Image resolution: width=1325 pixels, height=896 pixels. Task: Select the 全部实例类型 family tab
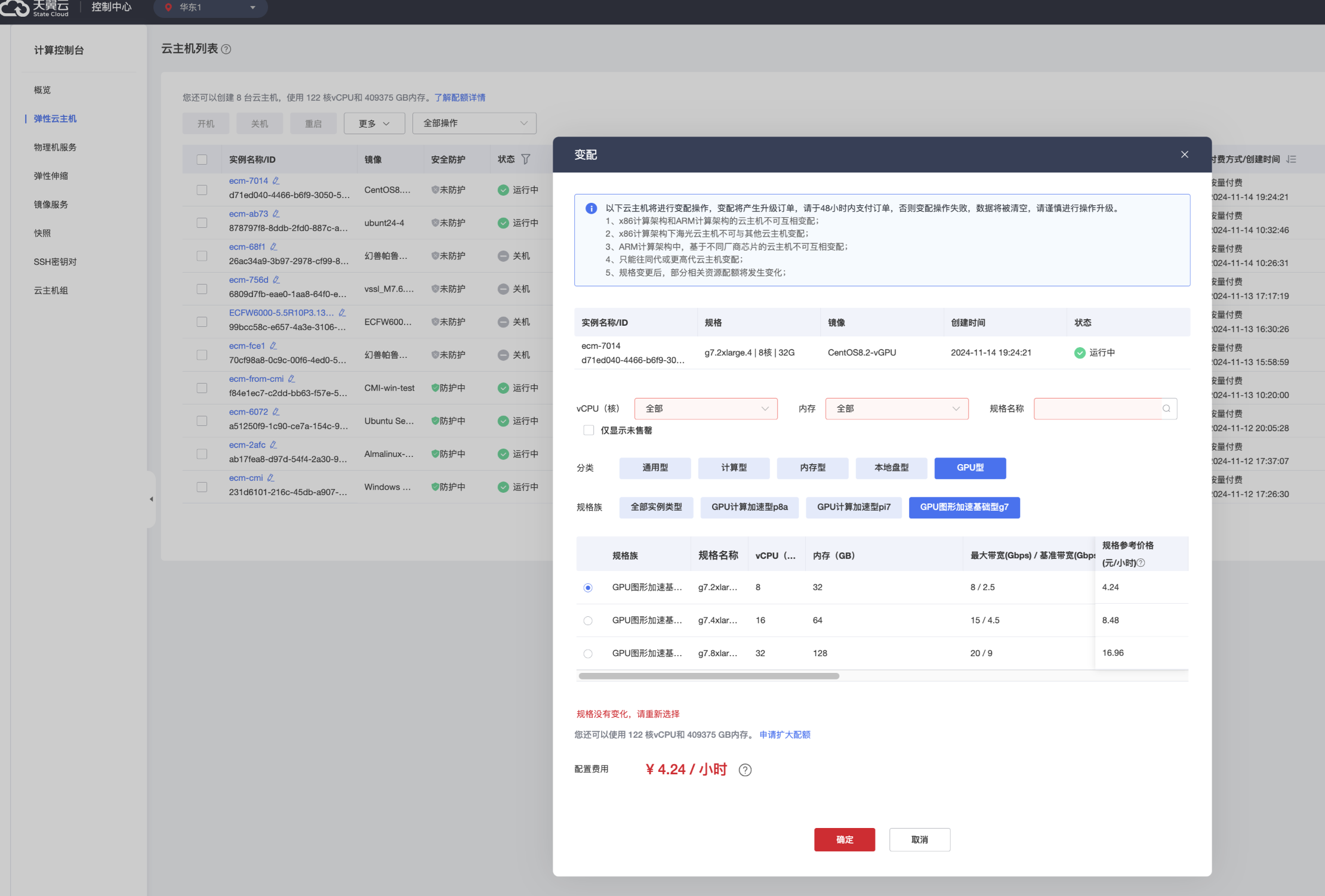click(656, 508)
